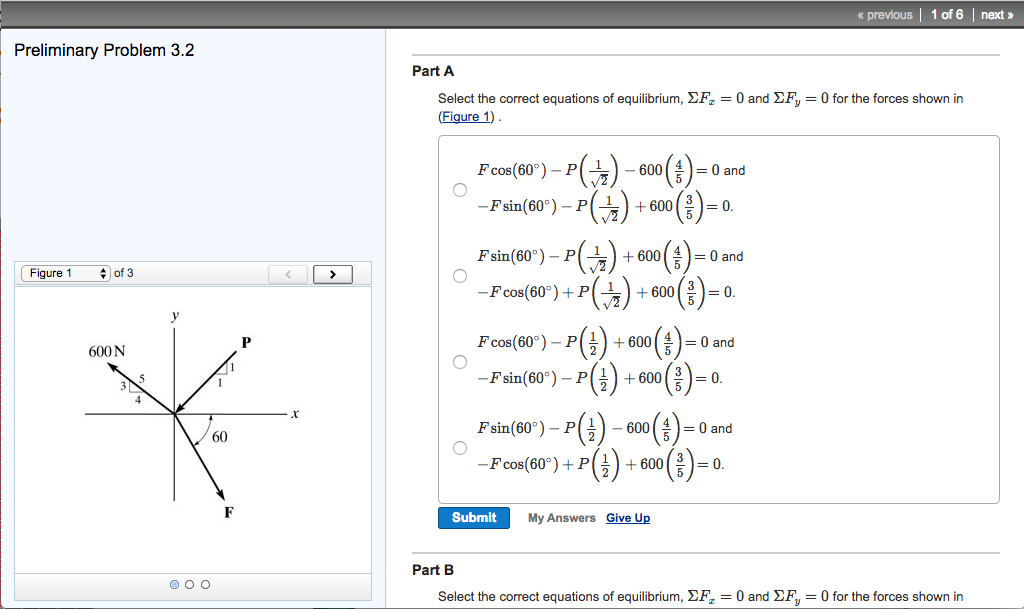The height and width of the screenshot is (609, 1024).
Task: Select the fourth equilibrium equation option
Action: coord(460,447)
